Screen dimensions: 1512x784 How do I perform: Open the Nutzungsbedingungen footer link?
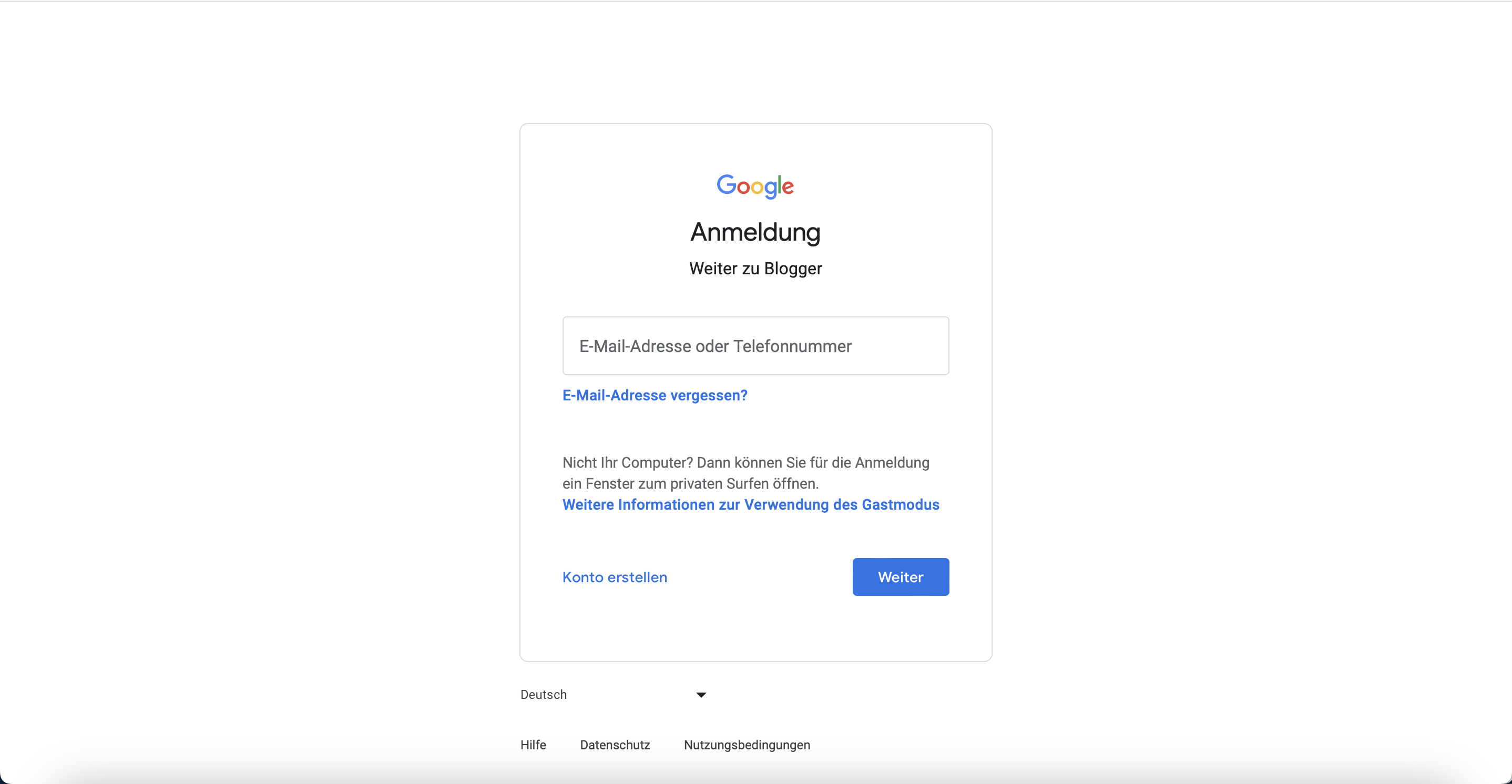747,745
